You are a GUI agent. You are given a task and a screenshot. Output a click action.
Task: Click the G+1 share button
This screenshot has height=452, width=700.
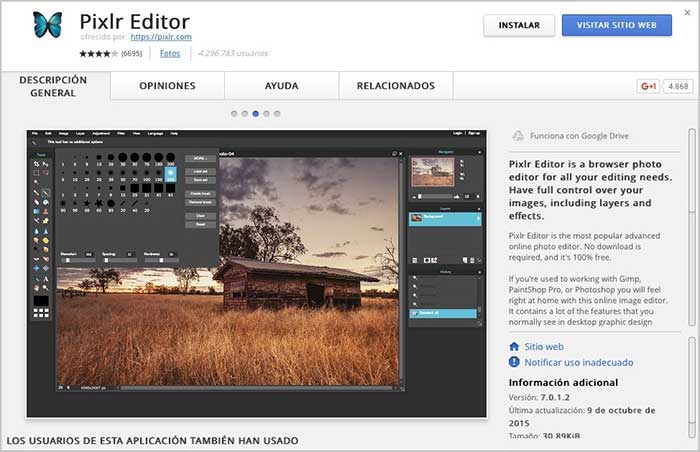pos(651,86)
